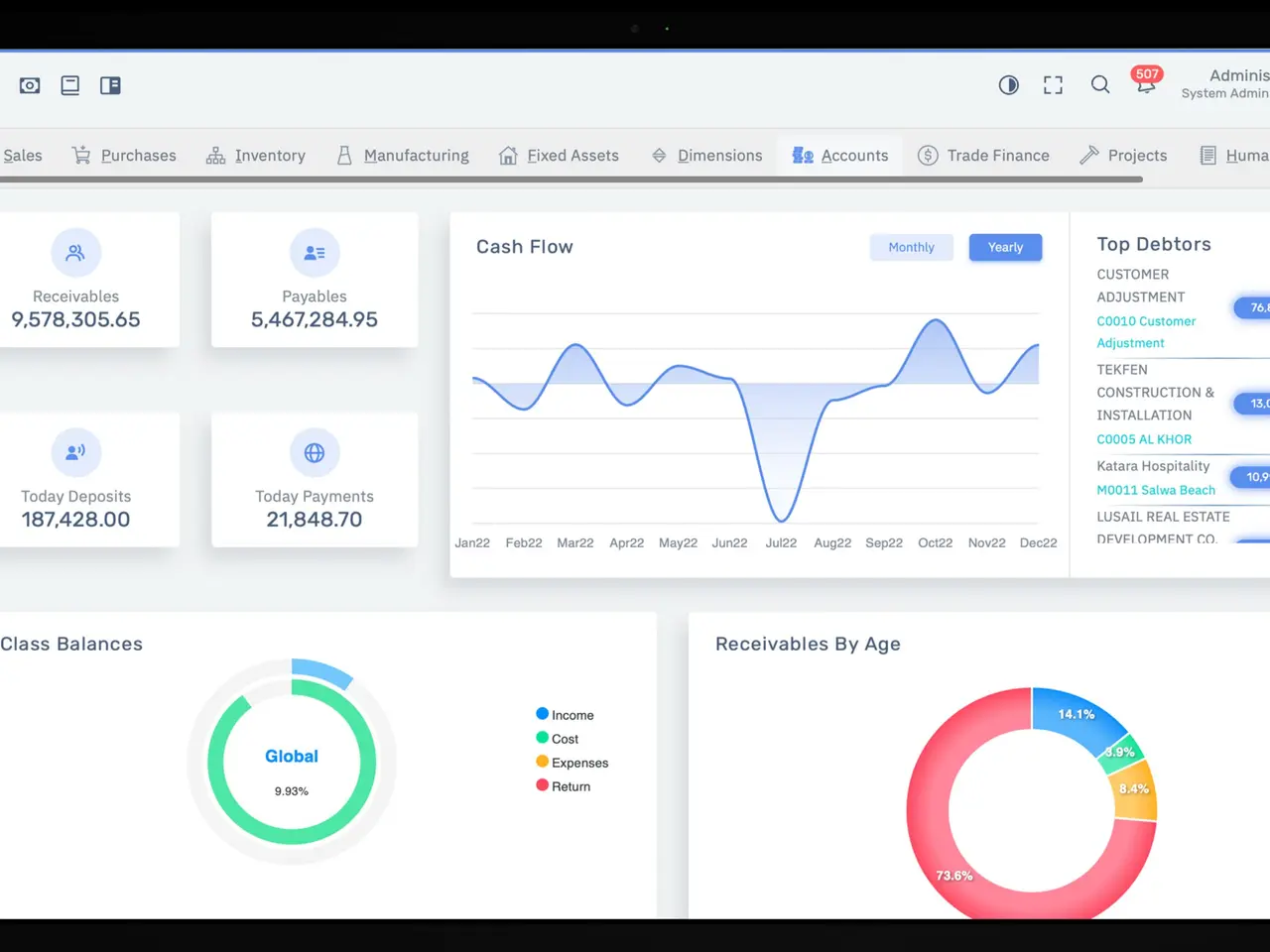Viewport: 1270px width, 952px height.
Task: Click the horizontal scrollbar under the menu
Action: (x=571, y=179)
